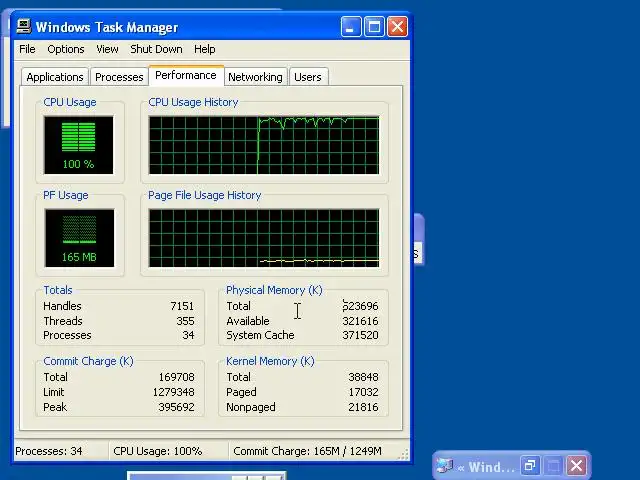Click the resize grip in status bar corner
Screen dimensions: 640x480
[x=404, y=454]
